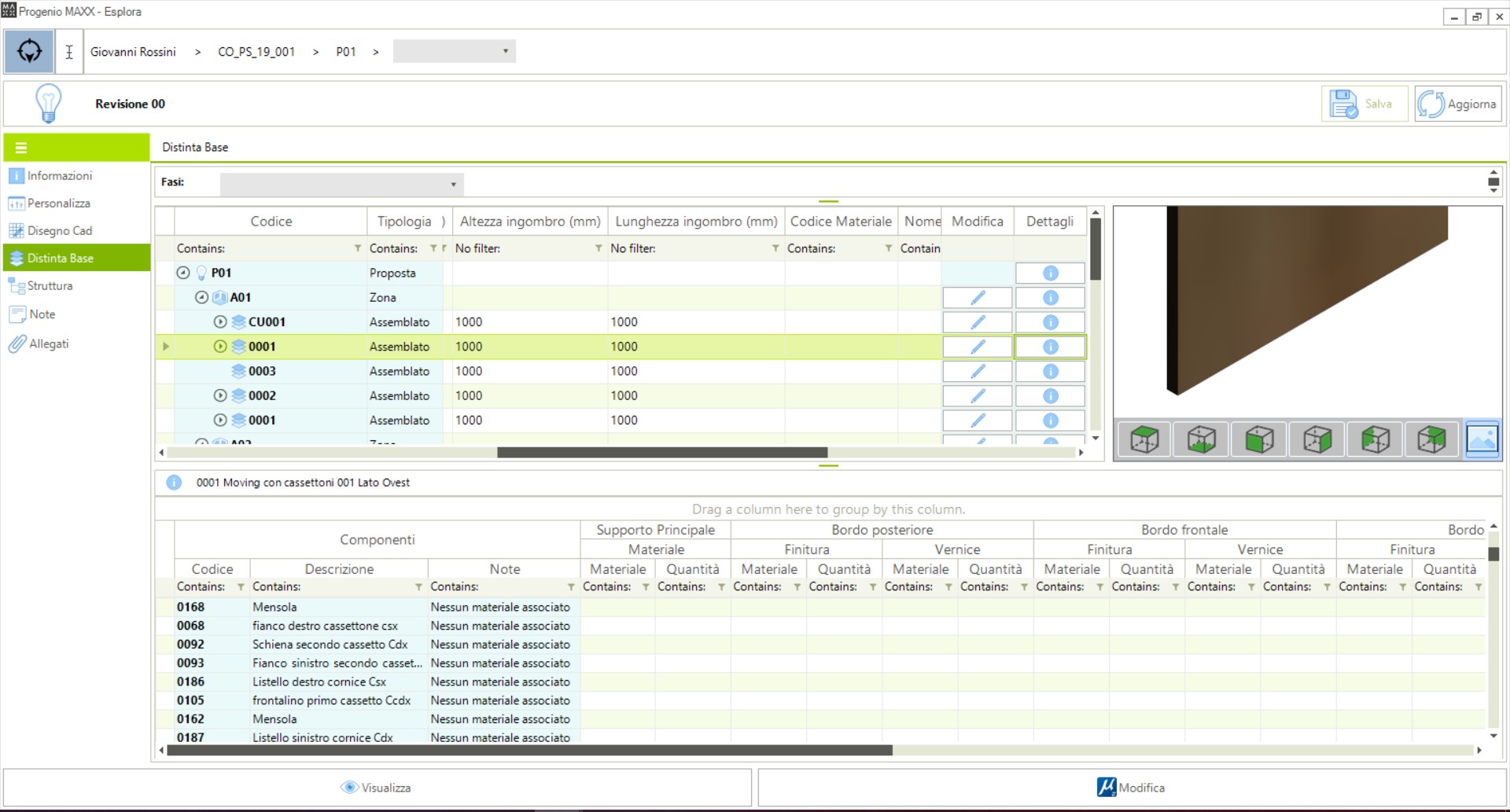Screen dimensions: 1510x812
Task: Open the Codice Materiale filter funnel
Action: click(x=889, y=248)
